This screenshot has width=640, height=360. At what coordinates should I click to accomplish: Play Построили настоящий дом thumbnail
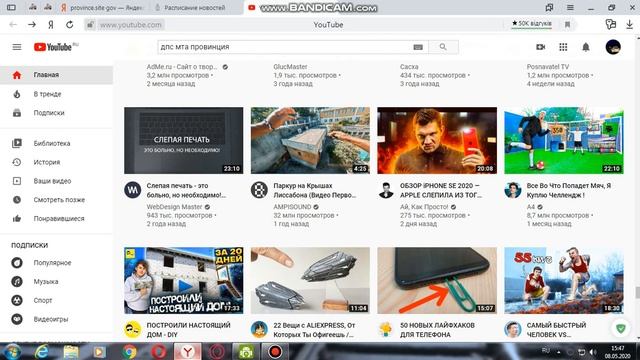pyautogui.click(x=184, y=280)
